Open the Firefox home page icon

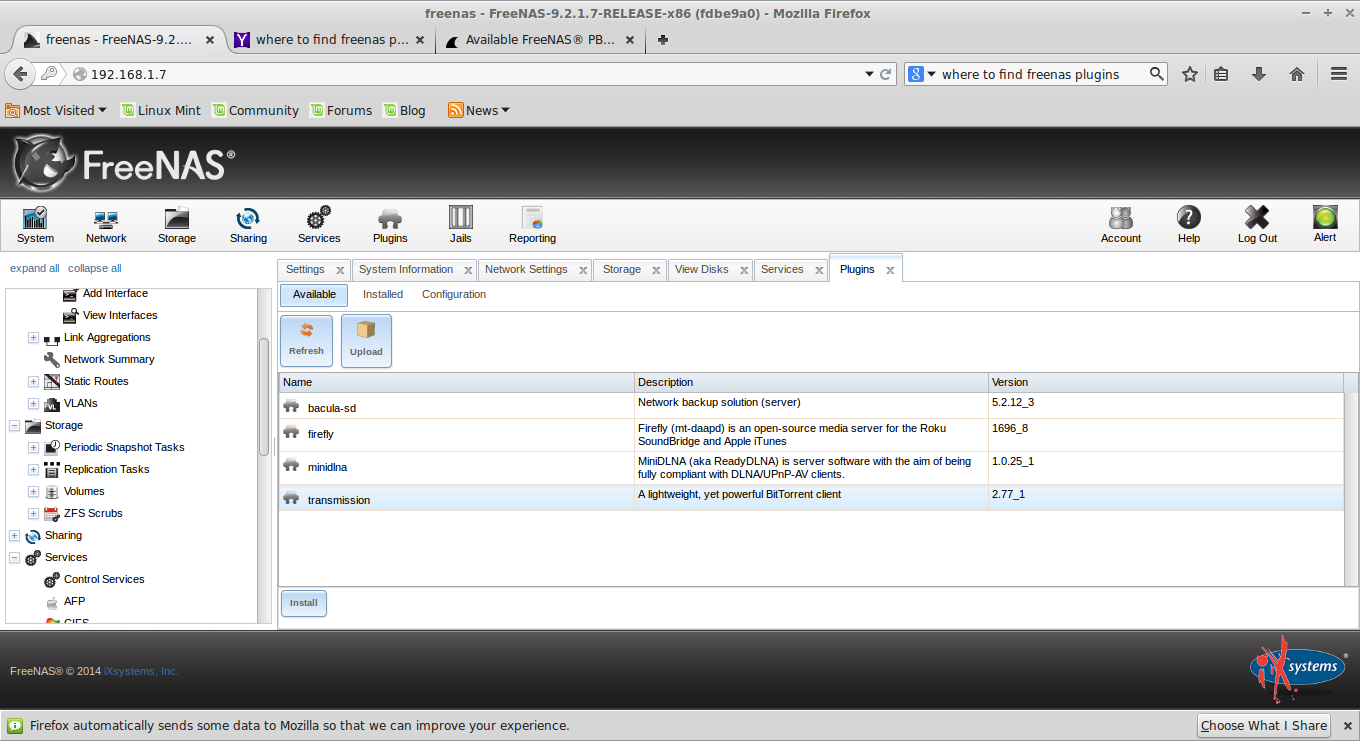(1297, 74)
